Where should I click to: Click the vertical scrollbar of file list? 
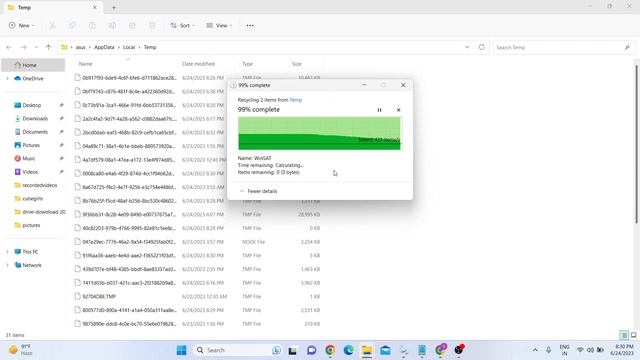637,144
